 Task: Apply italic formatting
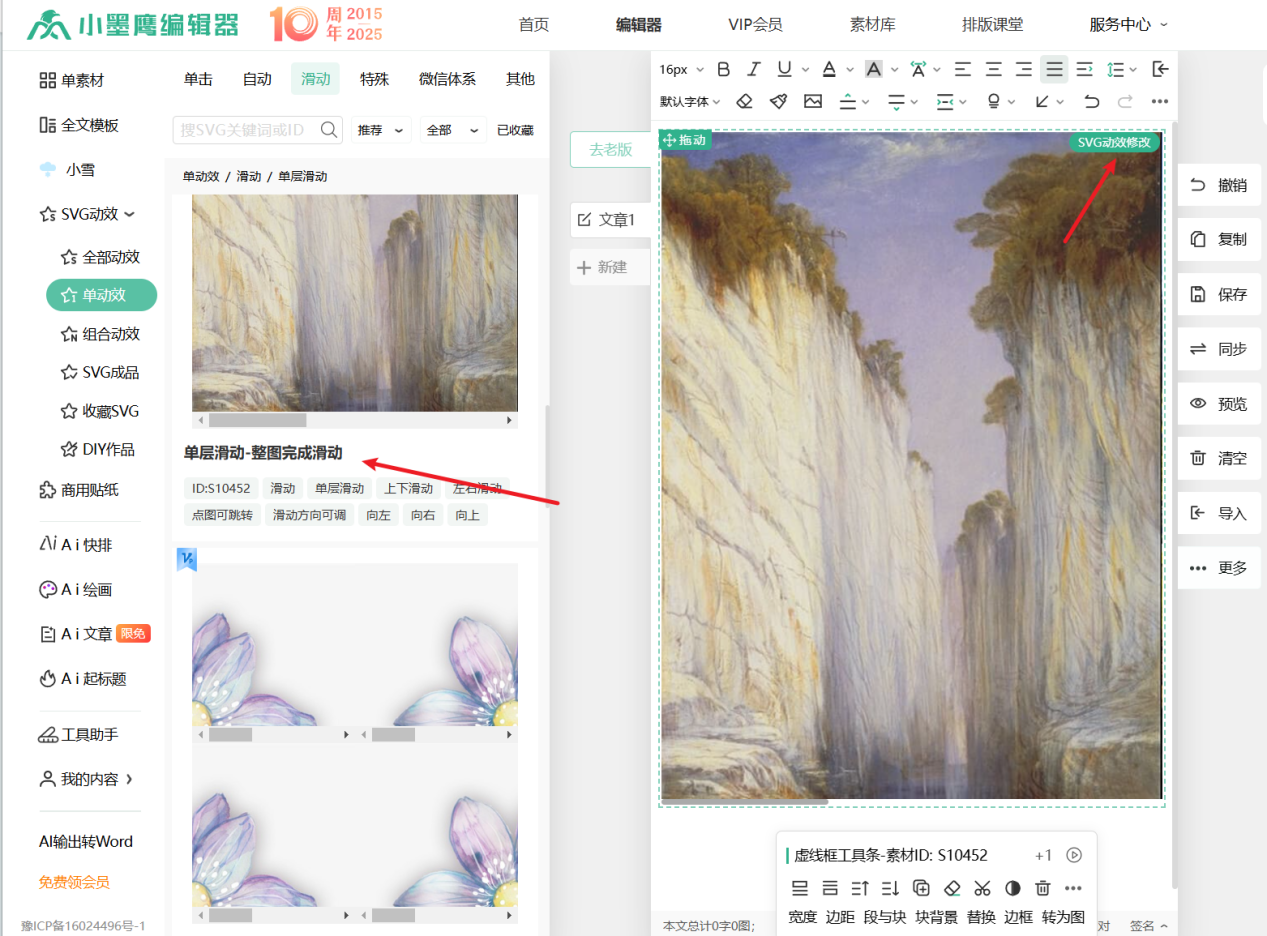pyautogui.click(x=754, y=69)
